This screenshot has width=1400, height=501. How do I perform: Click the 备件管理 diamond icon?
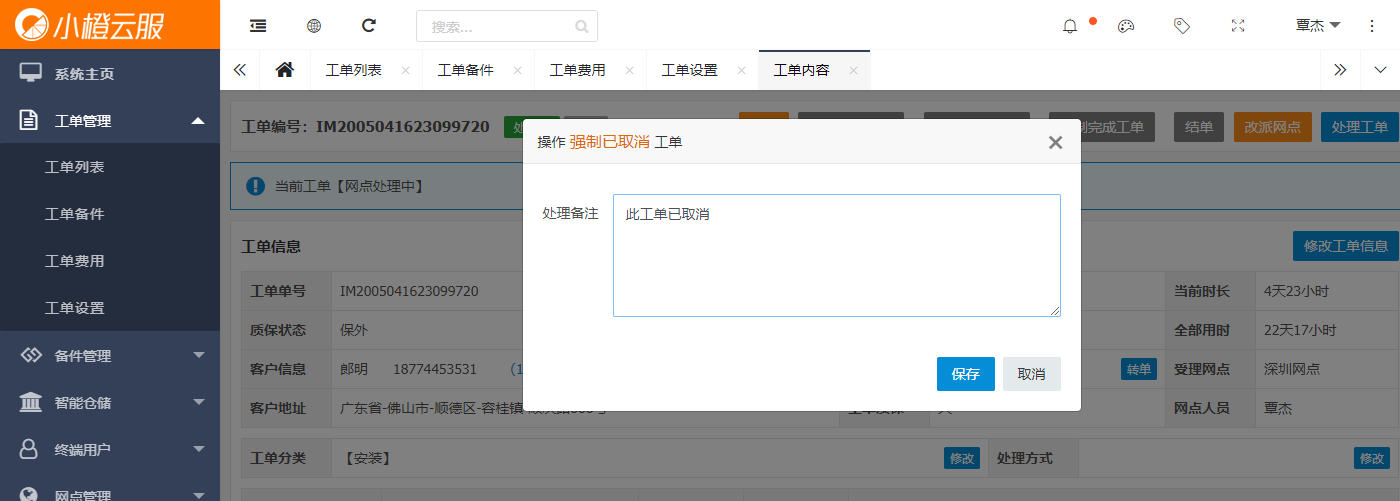pyautogui.click(x=31, y=355)
